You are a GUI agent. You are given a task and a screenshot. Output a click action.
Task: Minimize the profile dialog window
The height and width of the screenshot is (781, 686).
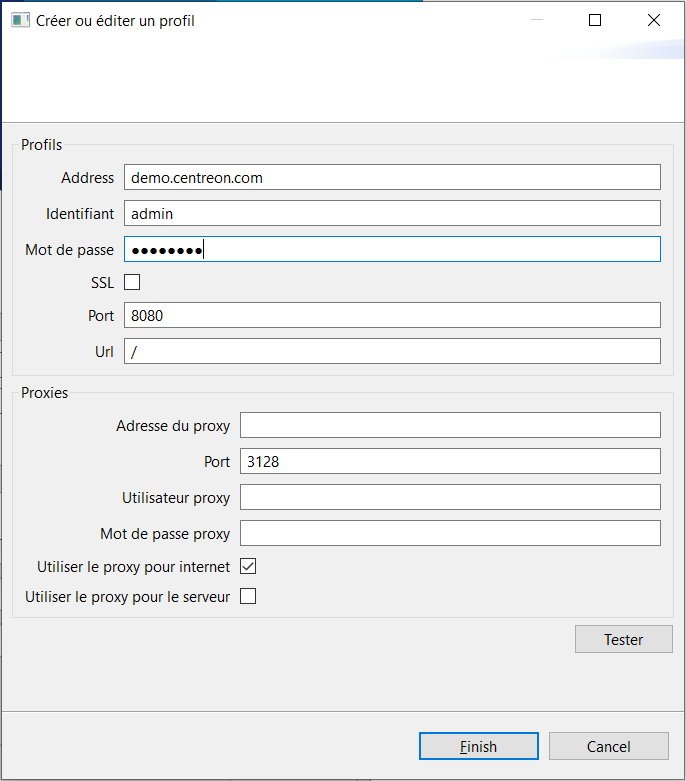[537, 20]
